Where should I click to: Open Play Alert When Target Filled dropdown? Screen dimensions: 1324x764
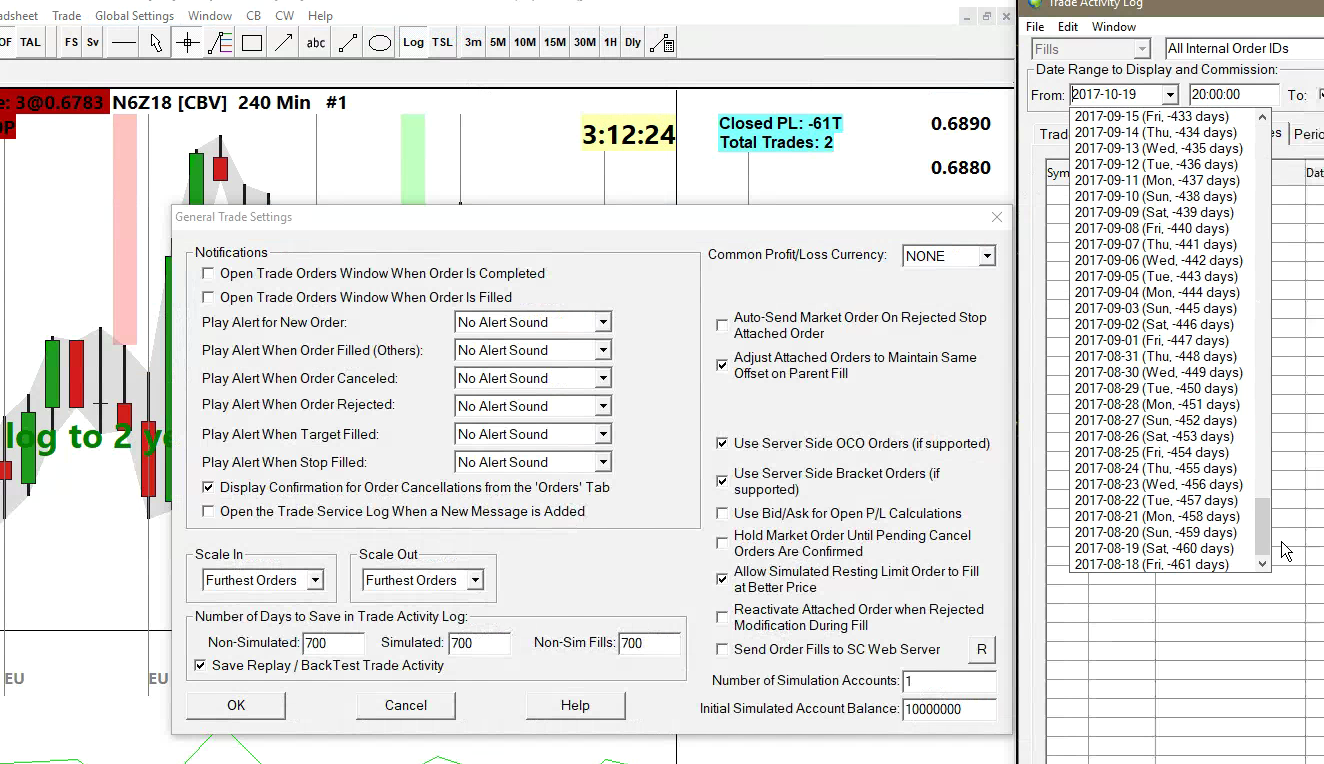tap(602, 434)
